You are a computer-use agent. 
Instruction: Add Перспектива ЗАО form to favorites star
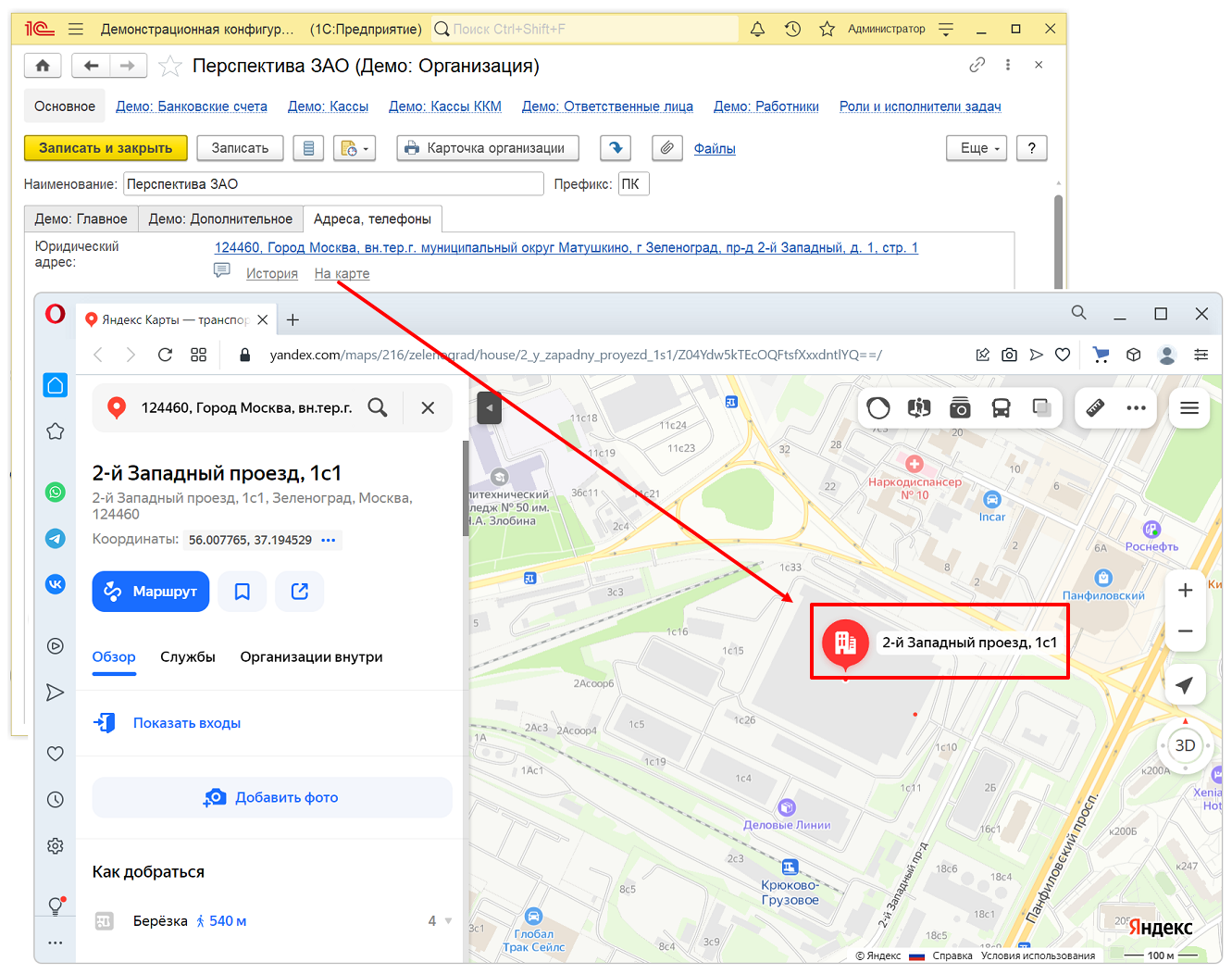click(170, 66)
